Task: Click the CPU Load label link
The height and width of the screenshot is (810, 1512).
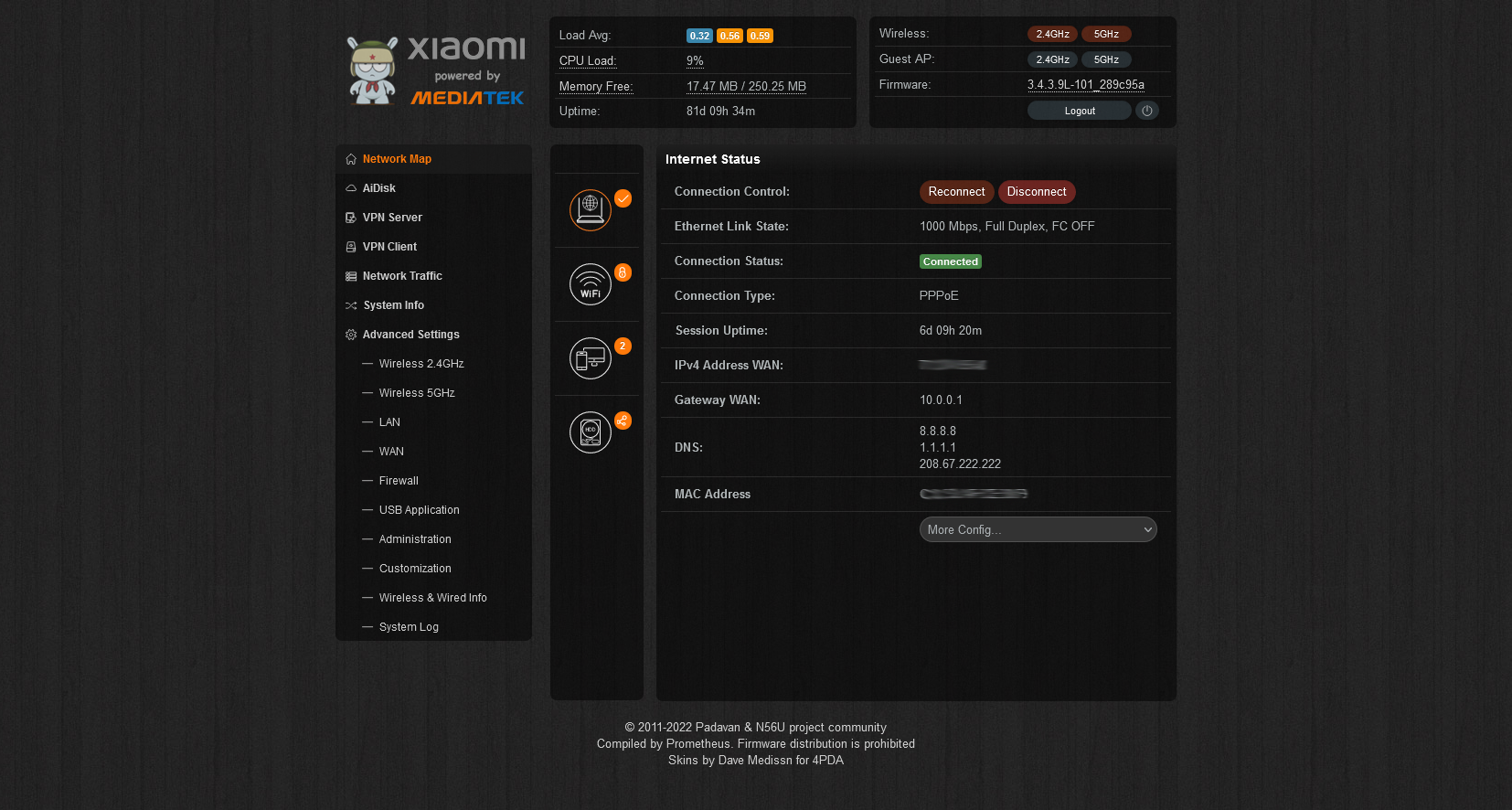Action: (588, 61)
